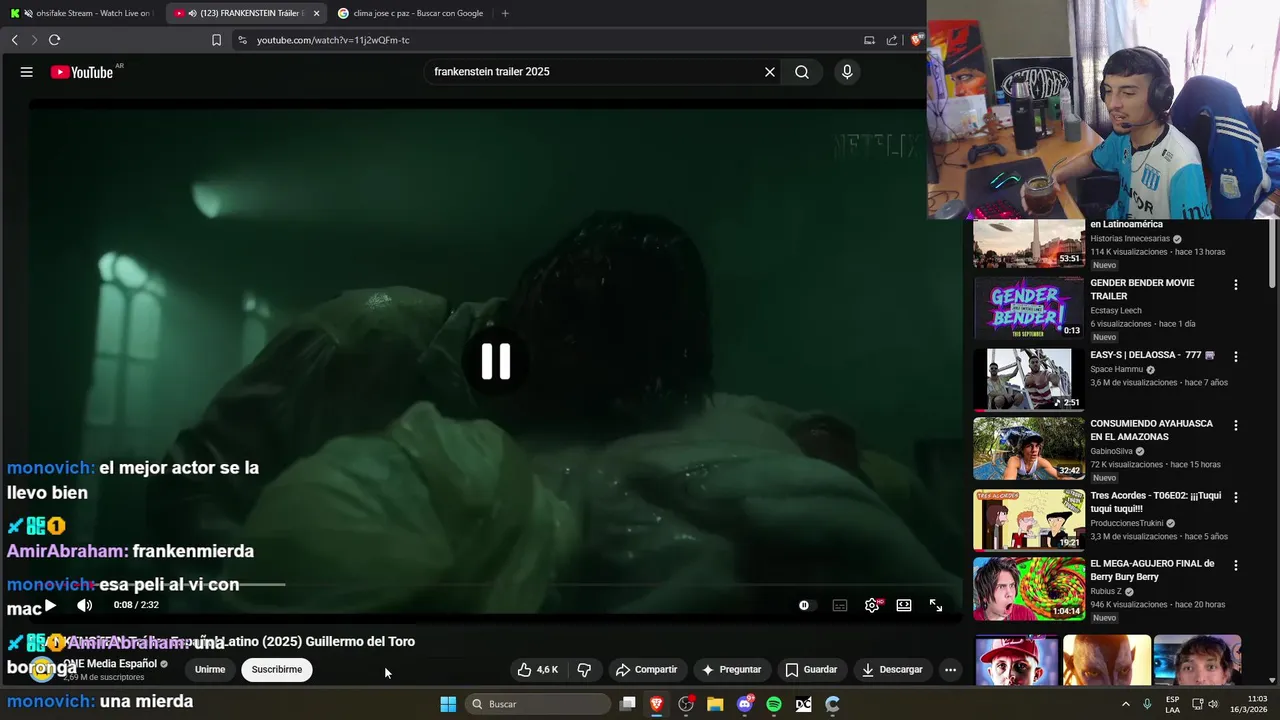Click the URL address bar

pyautogui.click(x=550, y=40)
